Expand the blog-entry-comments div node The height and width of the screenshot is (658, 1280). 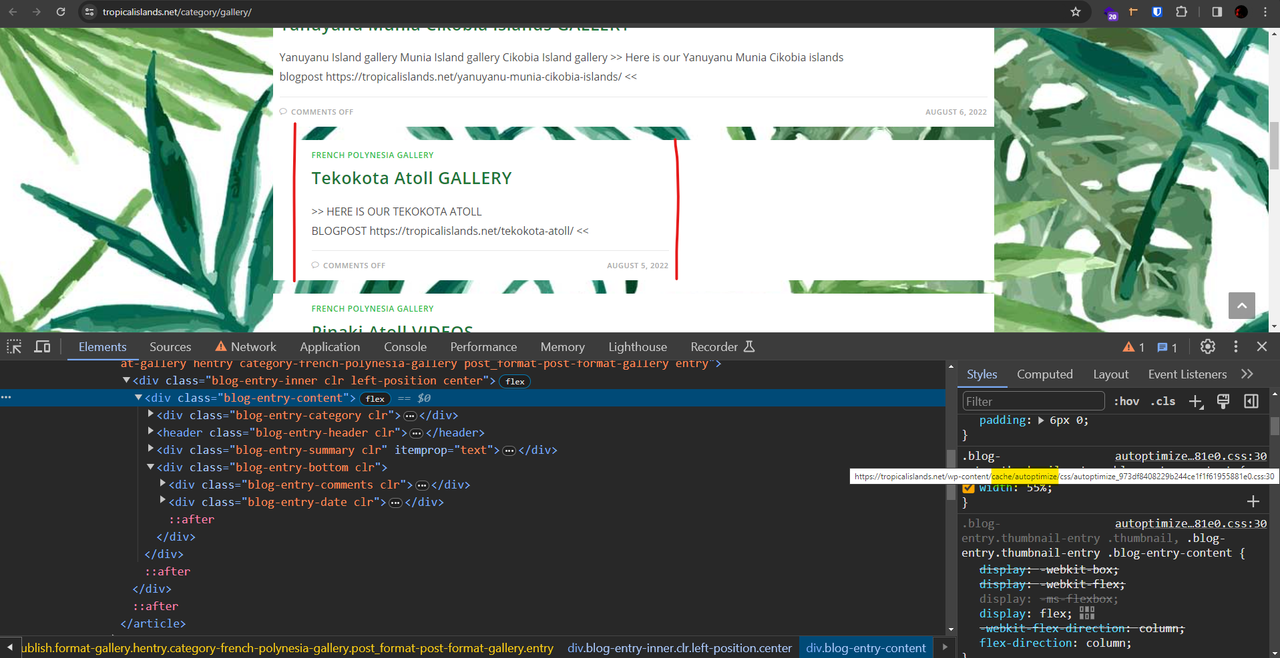163,485
